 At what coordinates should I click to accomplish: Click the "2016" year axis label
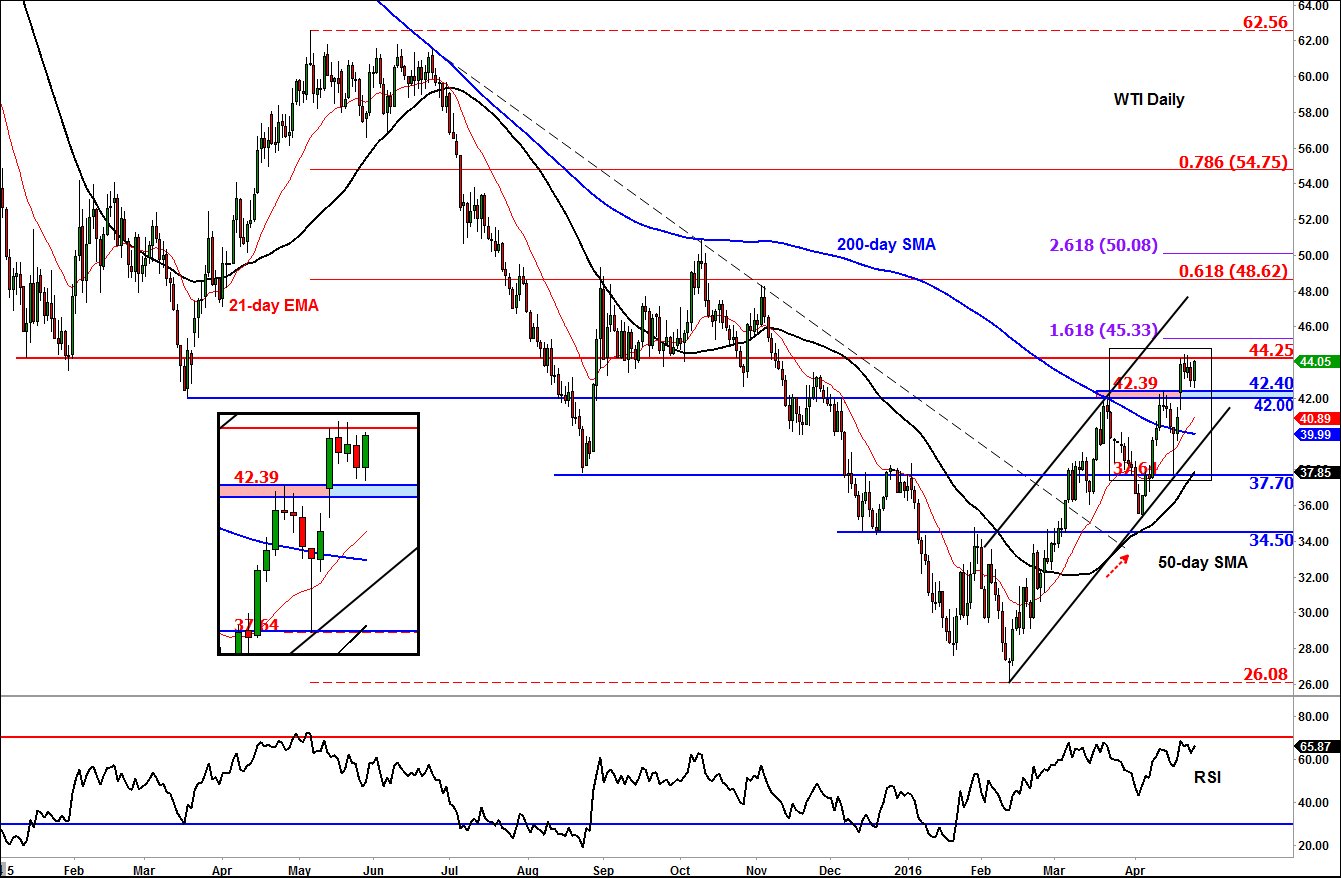[907, 870]
